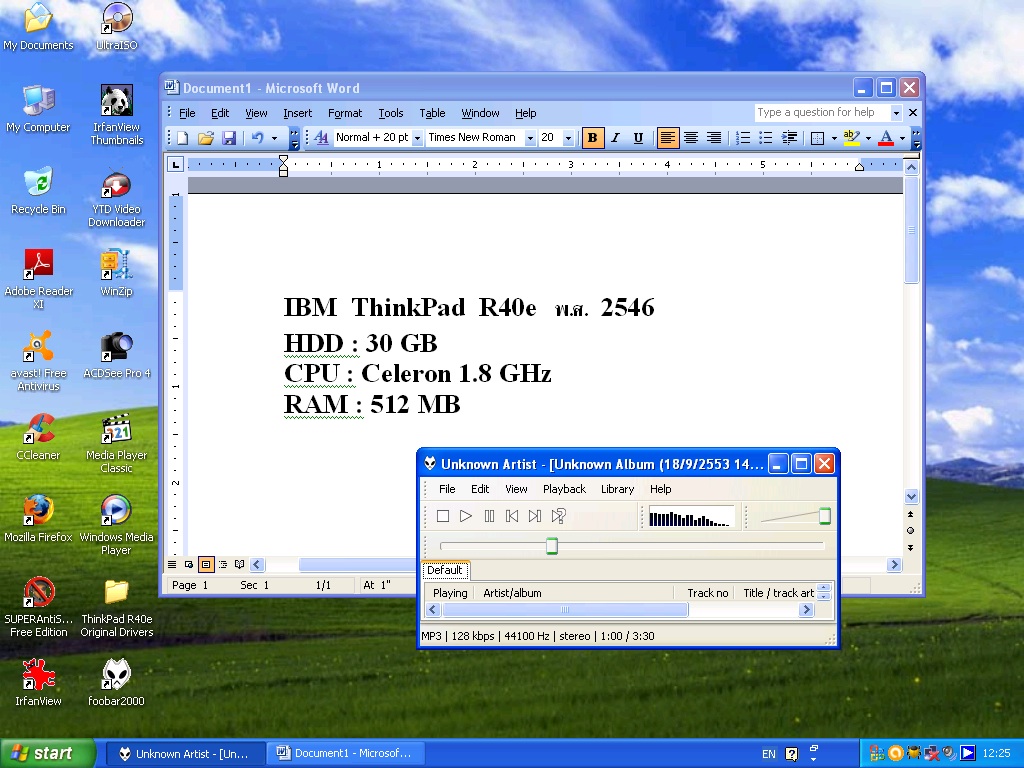
Task: Apply bulleted list formatting
Action: click(x=766, y=138)
